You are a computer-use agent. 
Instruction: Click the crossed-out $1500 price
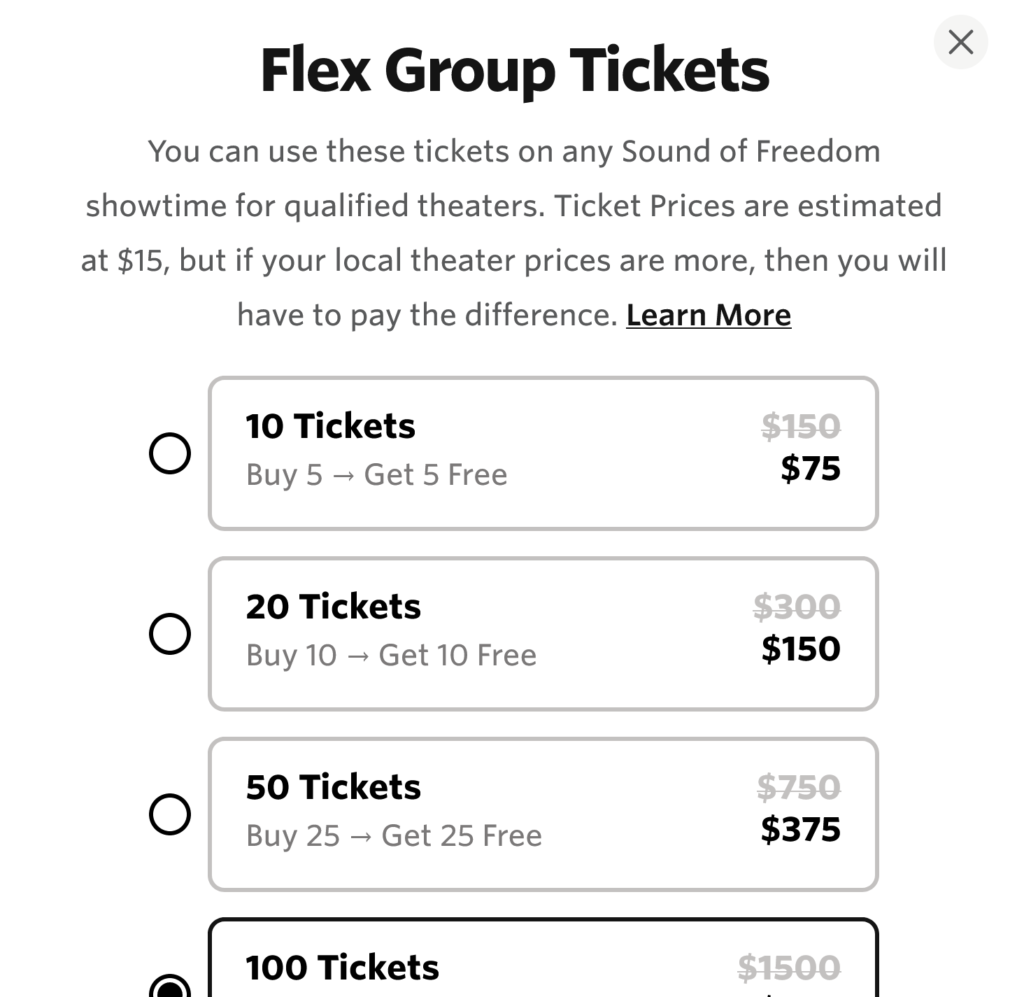point(789,967)
